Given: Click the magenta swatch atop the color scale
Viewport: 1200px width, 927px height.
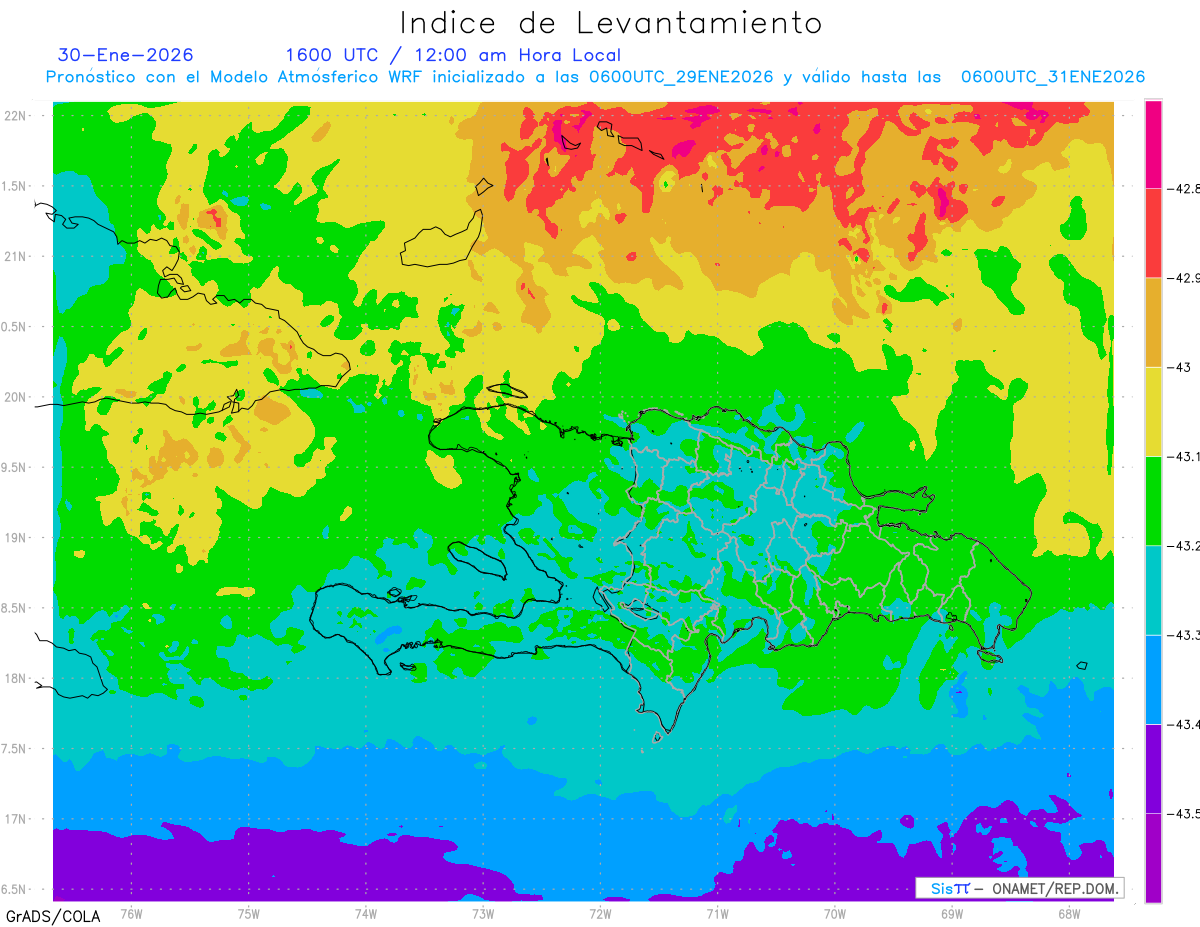Looking at the screenshot, I should point(1153,144).
